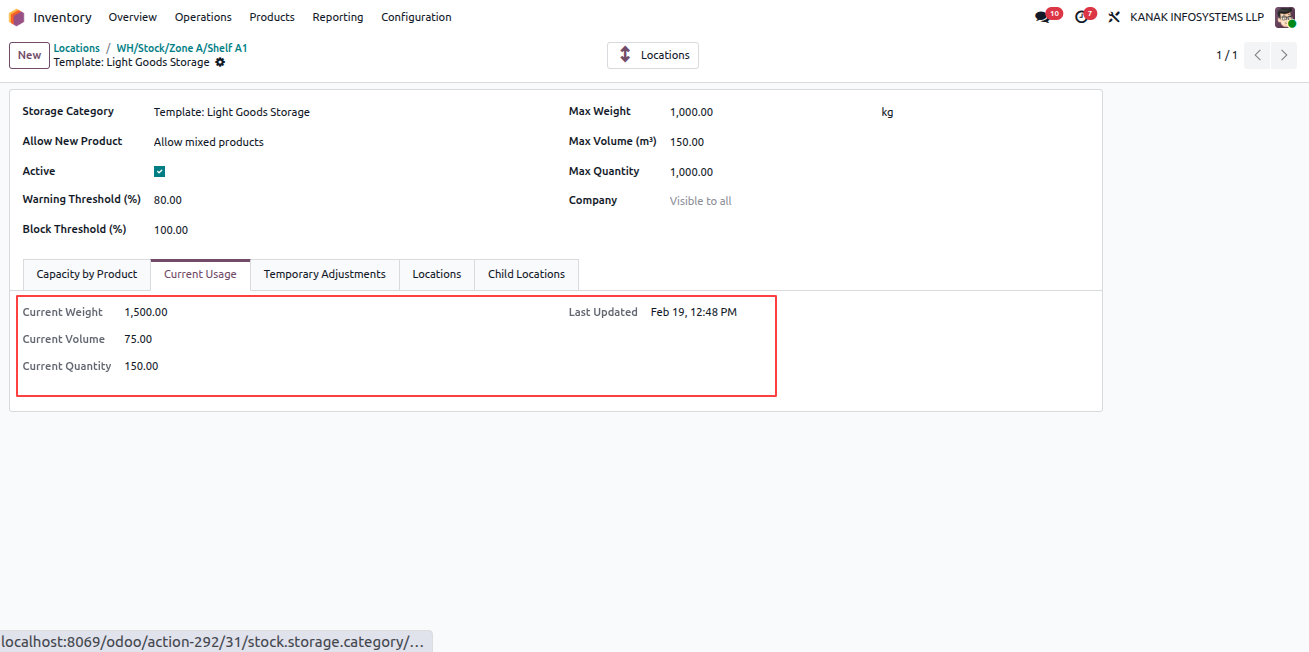Image resolution: width=1309 pixels, height=652 pixels.
Task: Go to previous record arrow
Action: pos(1258,55)
